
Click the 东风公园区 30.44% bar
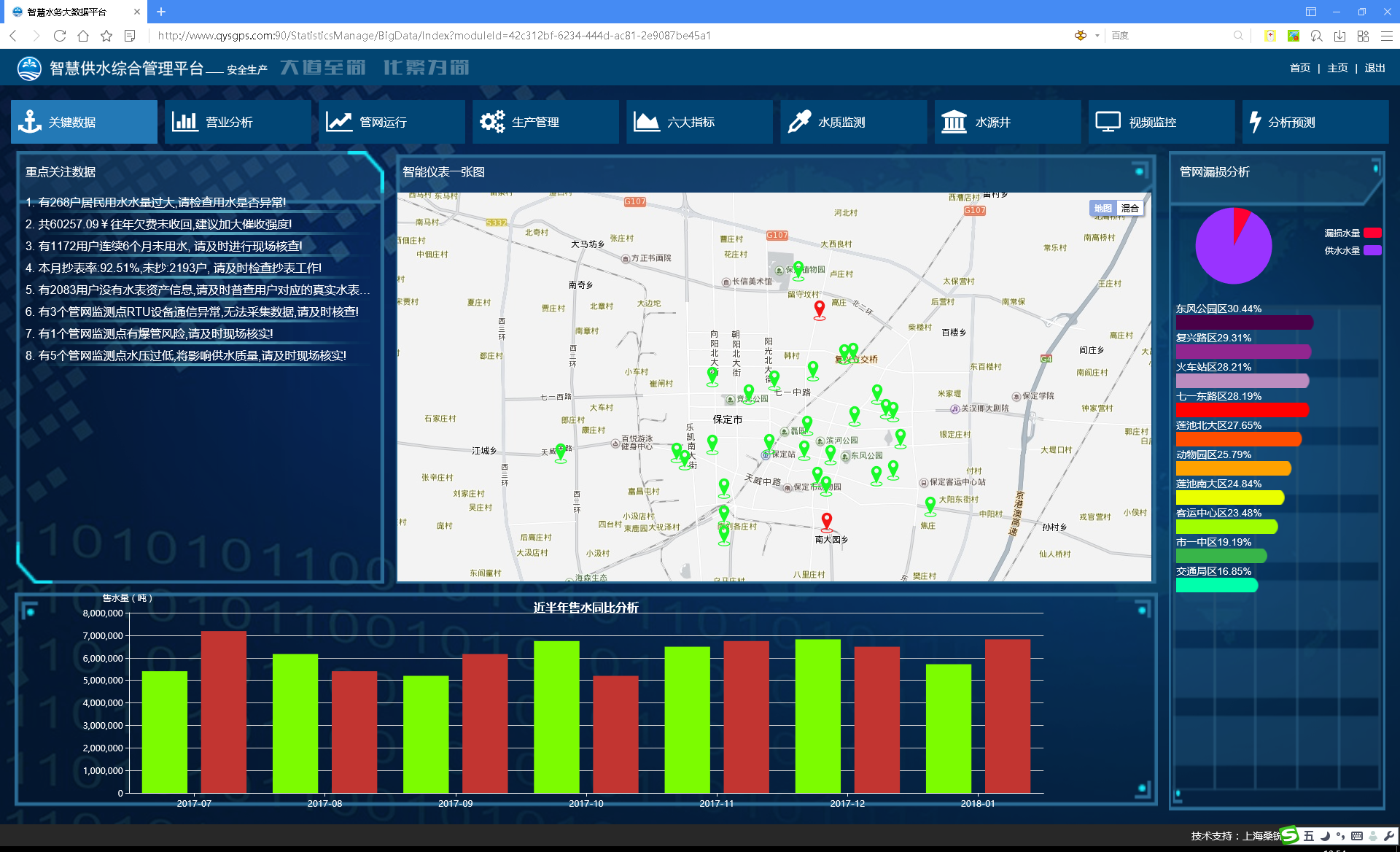coord(1244,322)
